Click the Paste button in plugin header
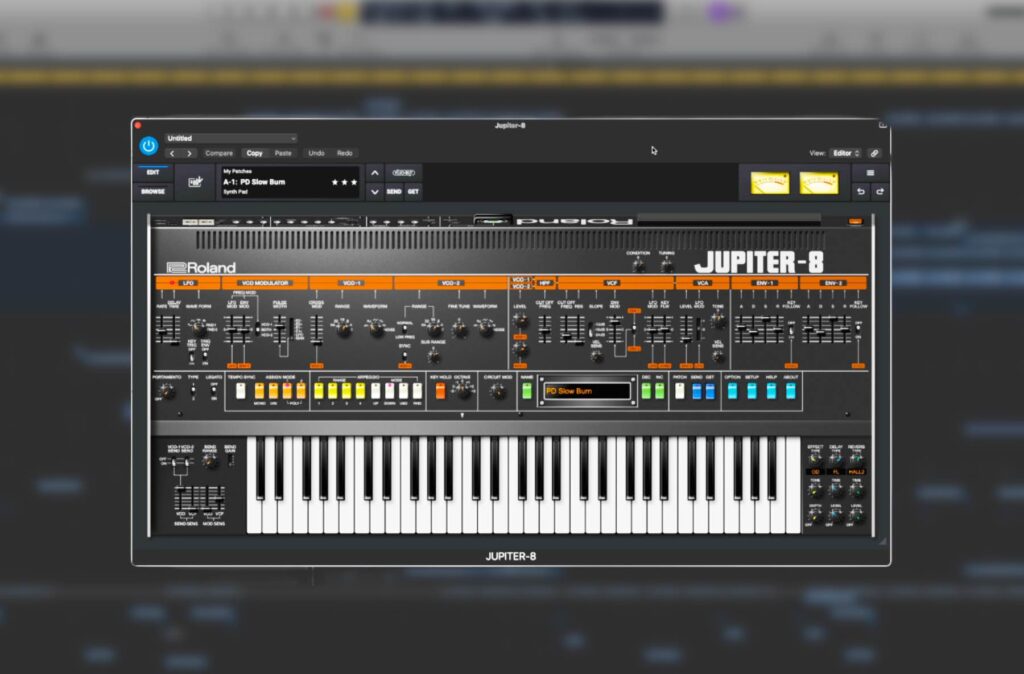Screen dimensions: 1024x674 [283, 153]
